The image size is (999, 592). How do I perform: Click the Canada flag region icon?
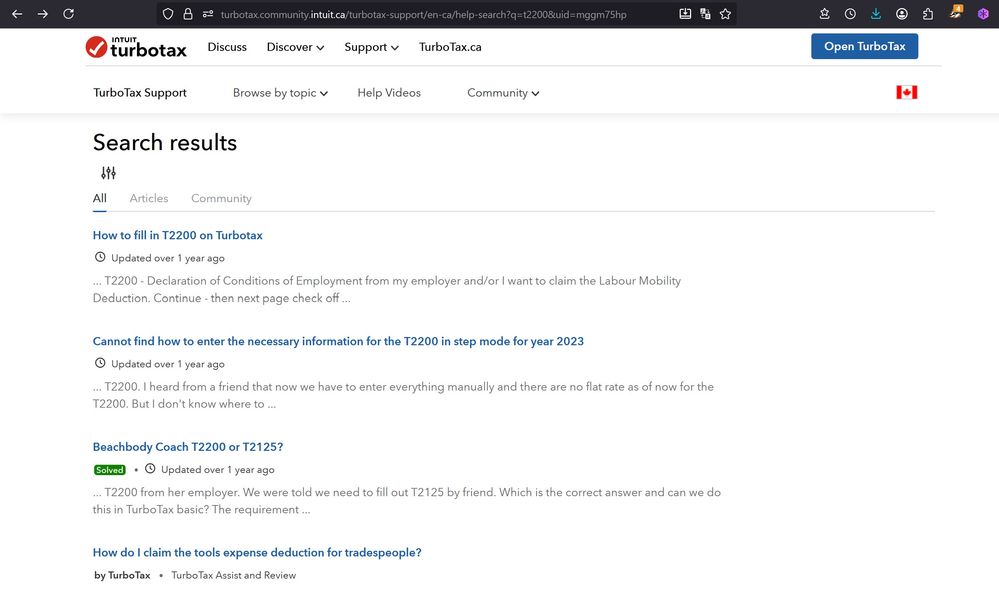click(906, 92)
